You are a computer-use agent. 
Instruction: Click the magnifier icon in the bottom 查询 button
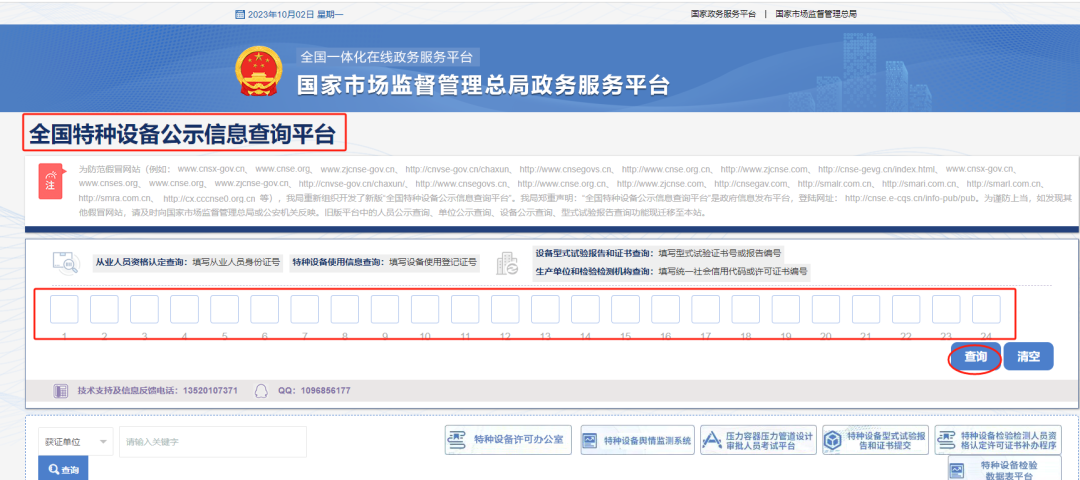click(53, 470)
